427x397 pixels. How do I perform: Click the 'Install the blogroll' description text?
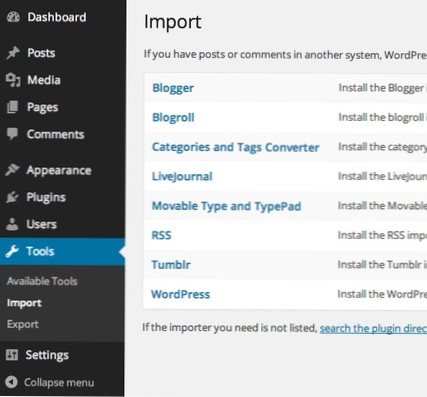click(383, 117)
